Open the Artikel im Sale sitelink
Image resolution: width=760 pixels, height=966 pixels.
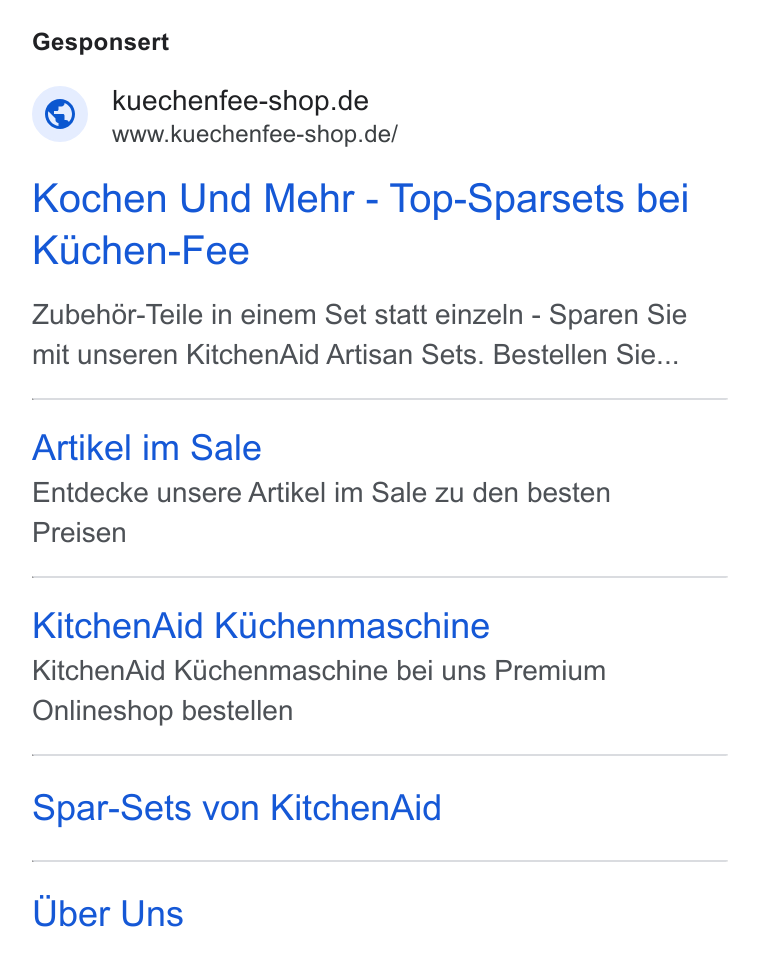click(147, 447)
